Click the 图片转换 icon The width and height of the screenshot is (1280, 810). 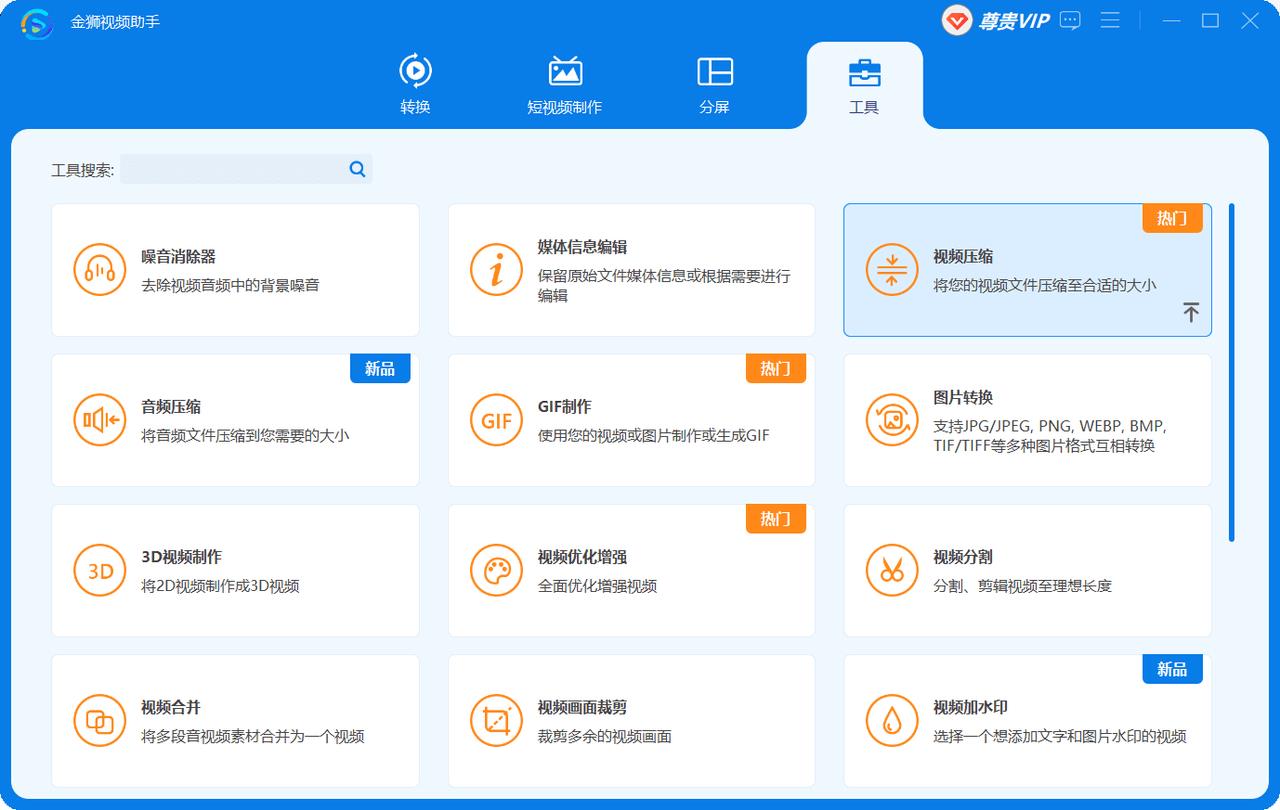coord(892,420)
